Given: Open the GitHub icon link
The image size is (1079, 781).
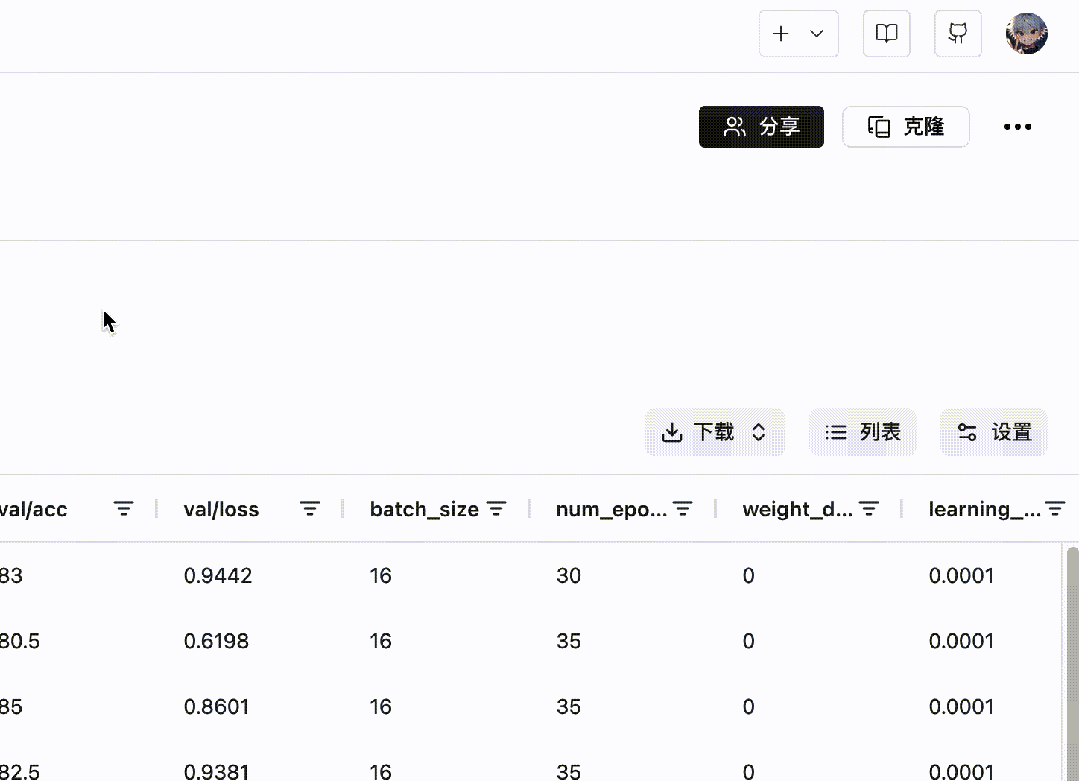Looking at the screenshot, I should click(957, 34).
